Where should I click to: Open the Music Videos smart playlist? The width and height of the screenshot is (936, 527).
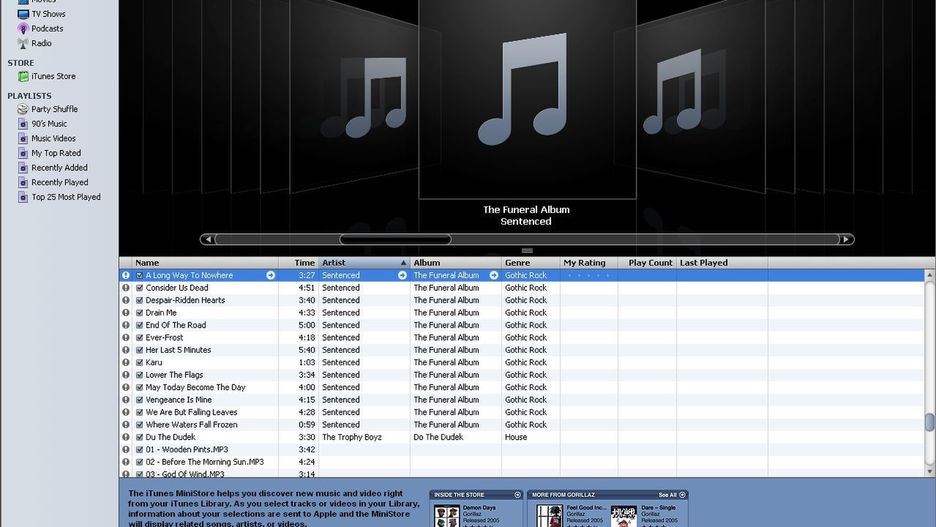(x=47, y=138)
